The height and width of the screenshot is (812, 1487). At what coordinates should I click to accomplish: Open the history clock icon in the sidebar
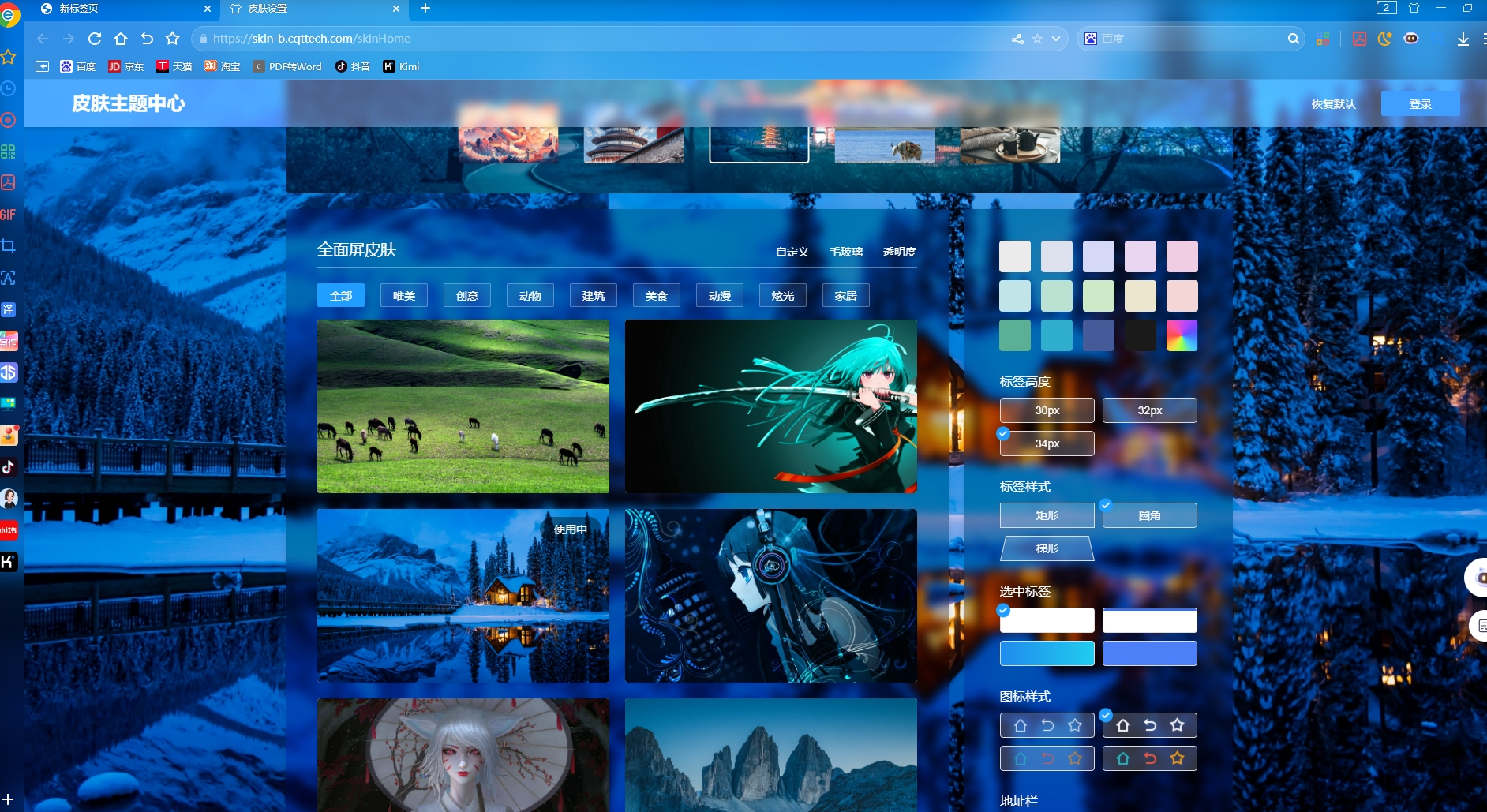tap(8, 88)
